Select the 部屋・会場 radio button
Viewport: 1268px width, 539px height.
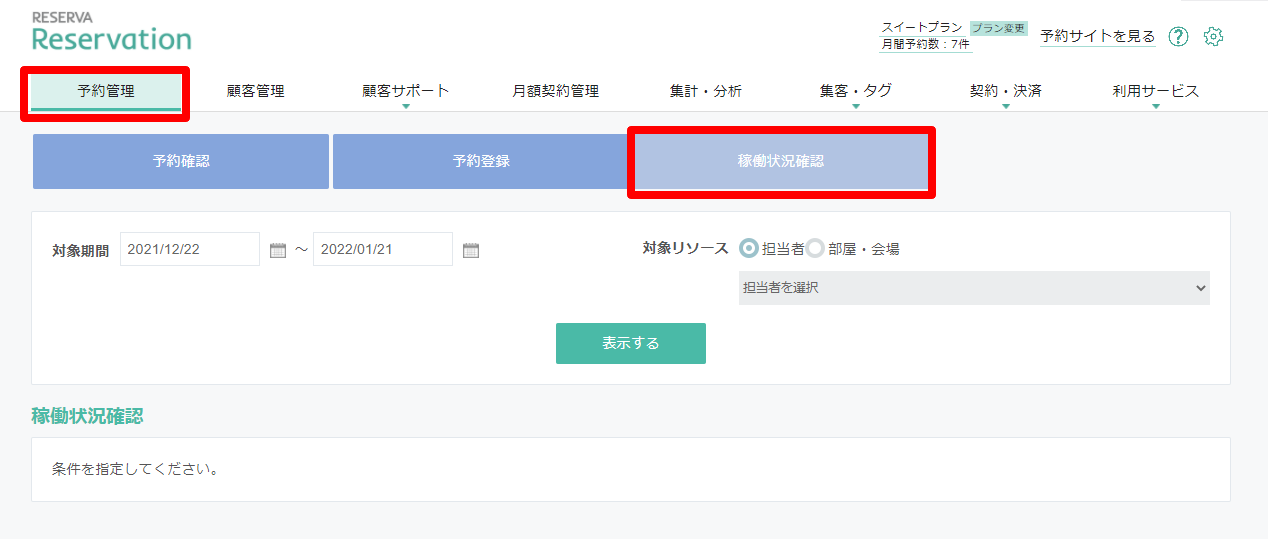point(815,249)
